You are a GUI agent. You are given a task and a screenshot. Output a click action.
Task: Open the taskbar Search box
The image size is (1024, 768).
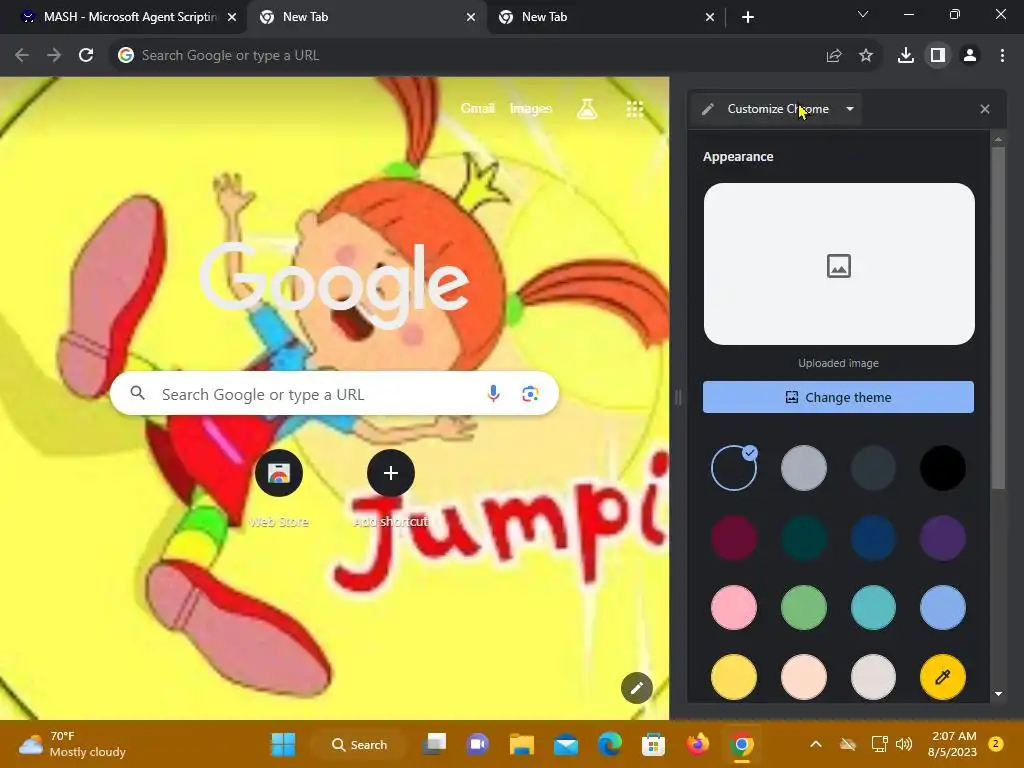pyautogui.click(x=359, y=744)
